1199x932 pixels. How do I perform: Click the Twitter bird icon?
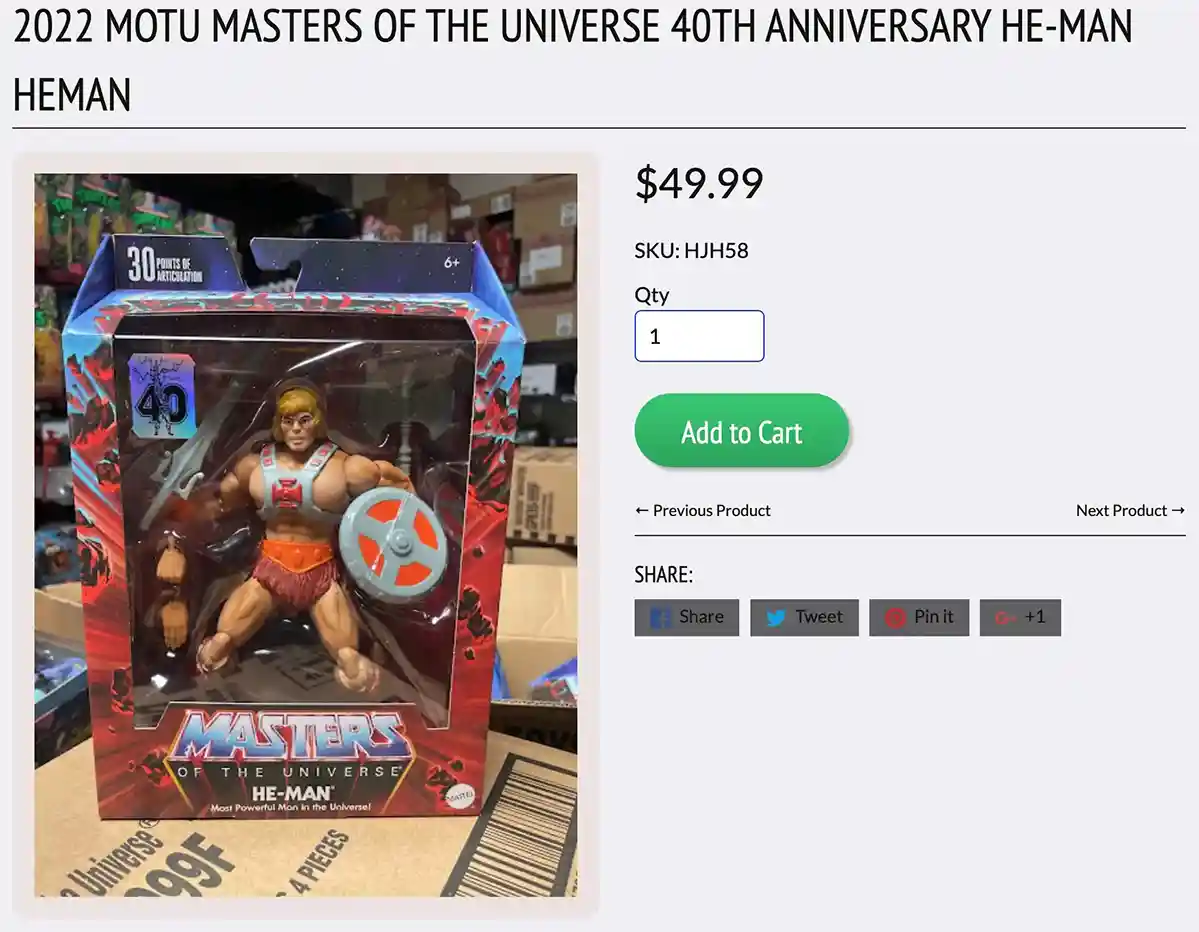coord(776,618)
